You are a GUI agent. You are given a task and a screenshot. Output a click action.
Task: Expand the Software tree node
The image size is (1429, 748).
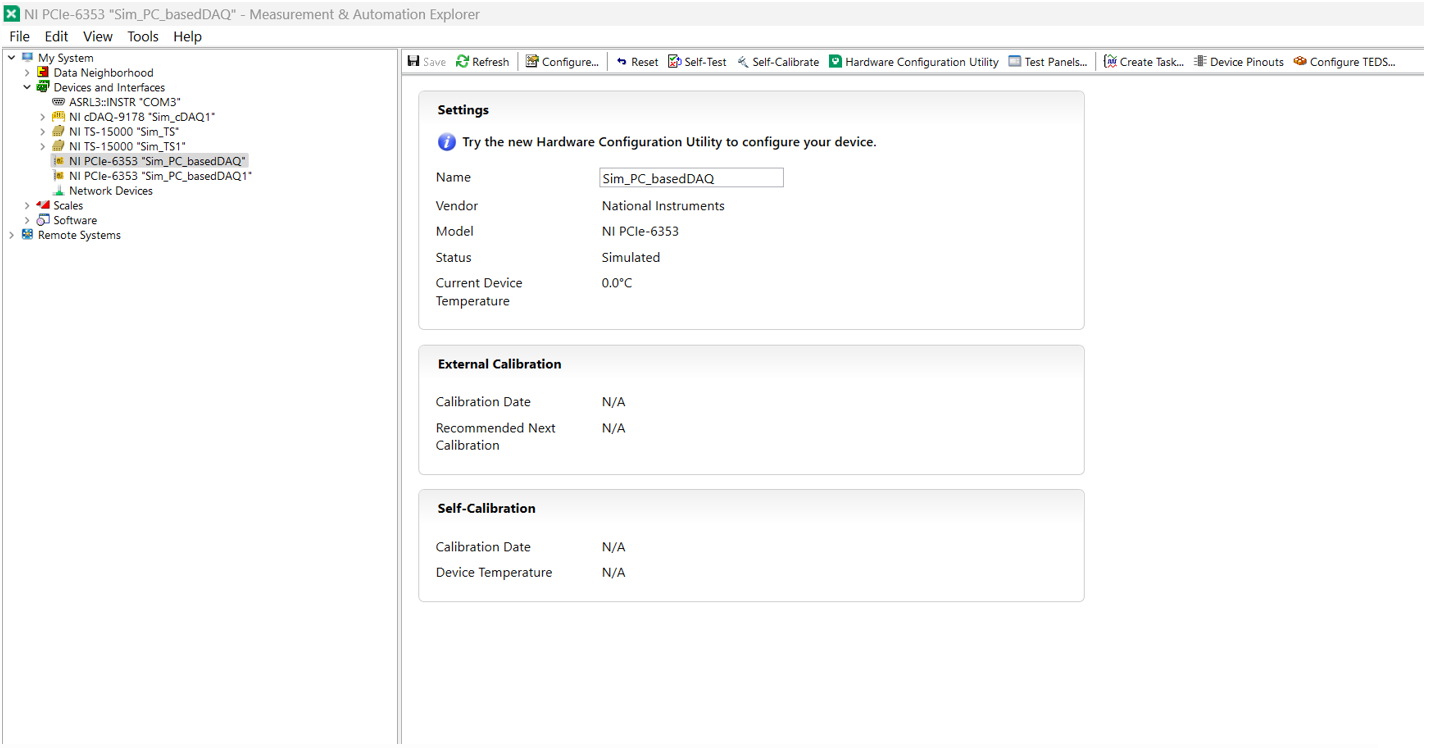(27, 221)
